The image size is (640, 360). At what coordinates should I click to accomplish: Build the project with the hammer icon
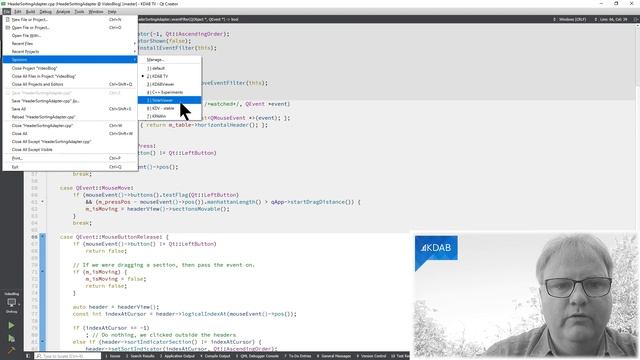tap(11, 350)
